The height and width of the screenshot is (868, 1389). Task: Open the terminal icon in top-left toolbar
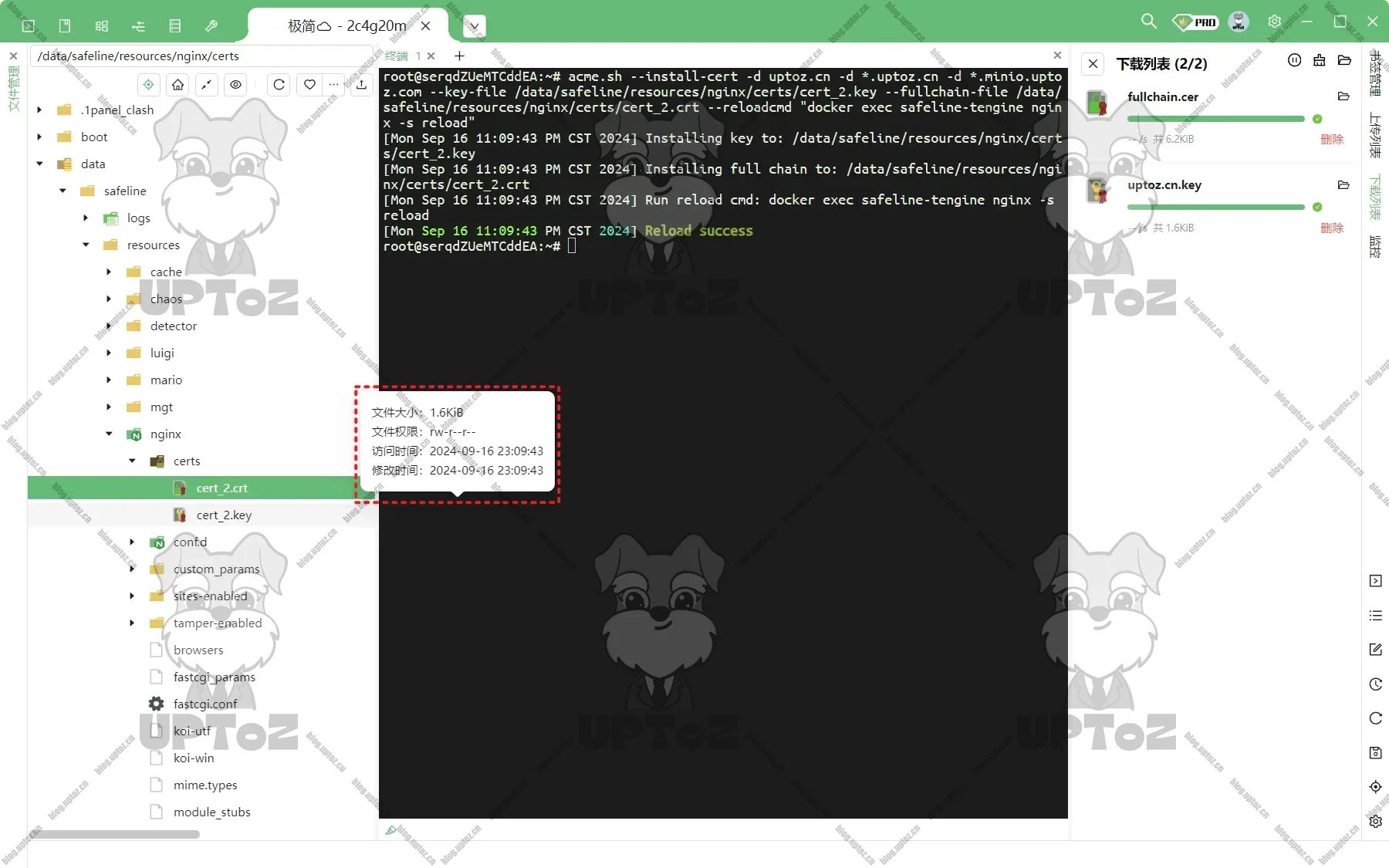click(29, 25)
